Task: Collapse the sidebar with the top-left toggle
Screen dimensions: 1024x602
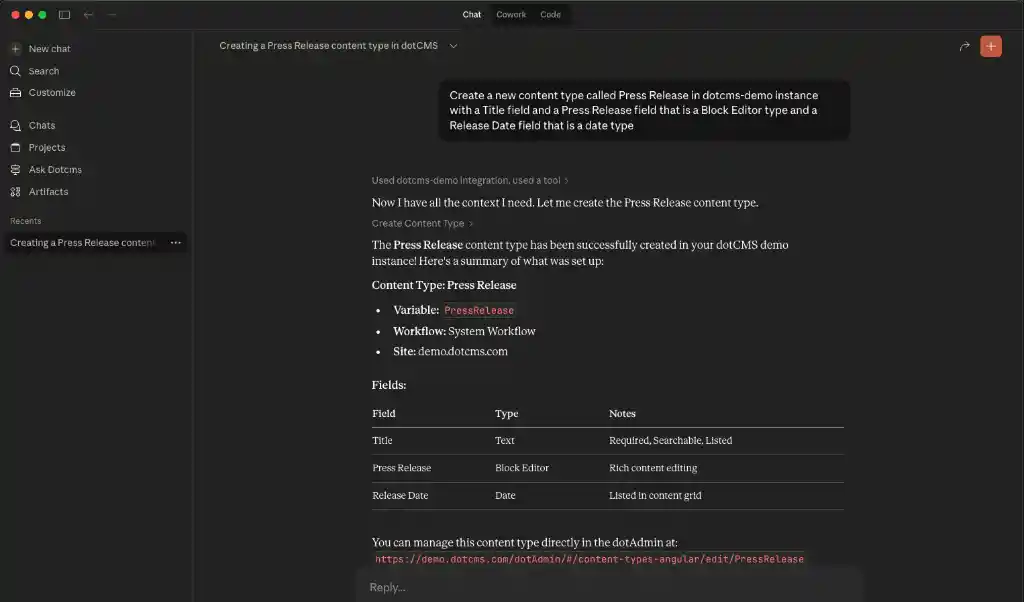Action: tap(63, 14)
